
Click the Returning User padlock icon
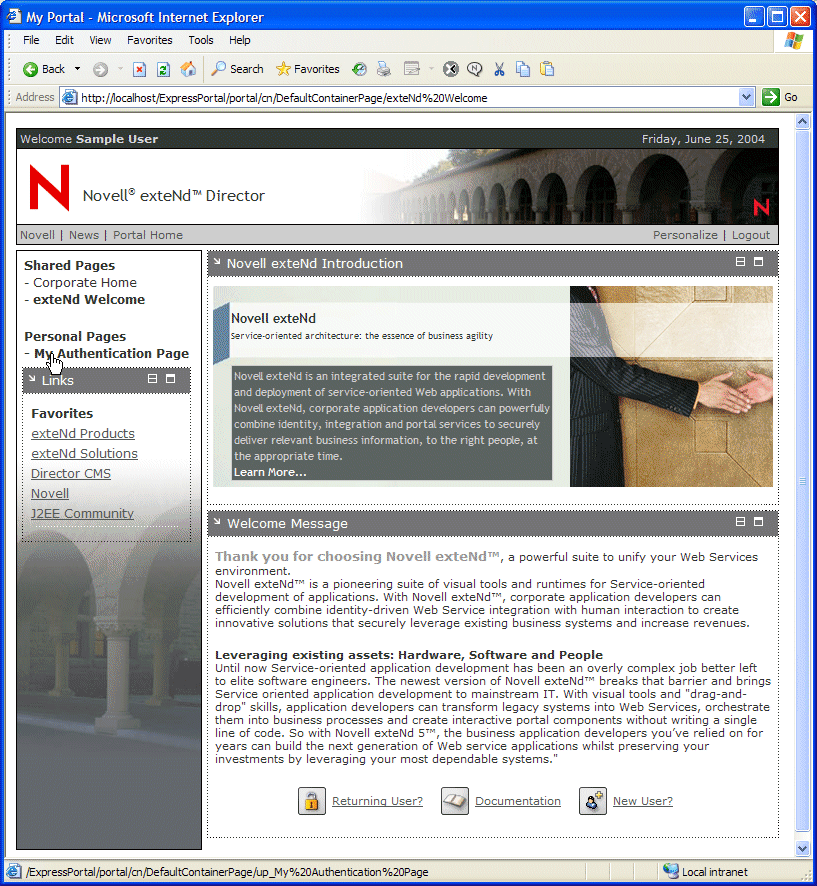[311, 801]
